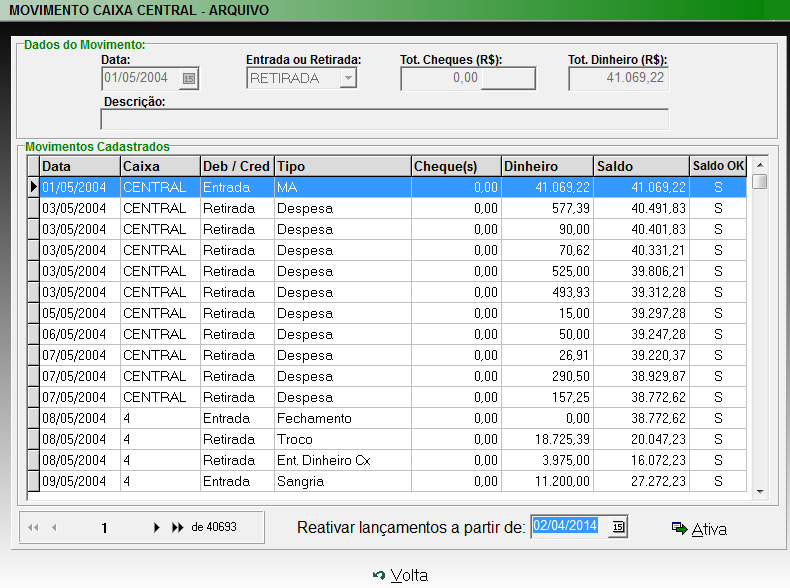The height and width of the screenshot is (588, 790).
Task: Click the Saldo cell 20.047,23
Action: click(x=641, y=439)
